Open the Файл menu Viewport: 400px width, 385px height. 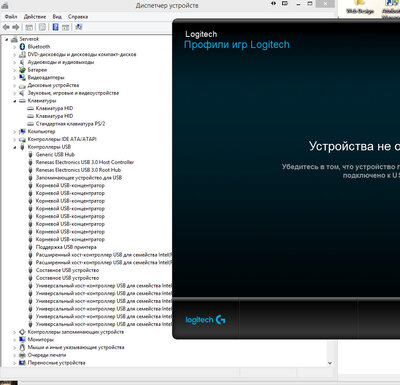point(11,17)
